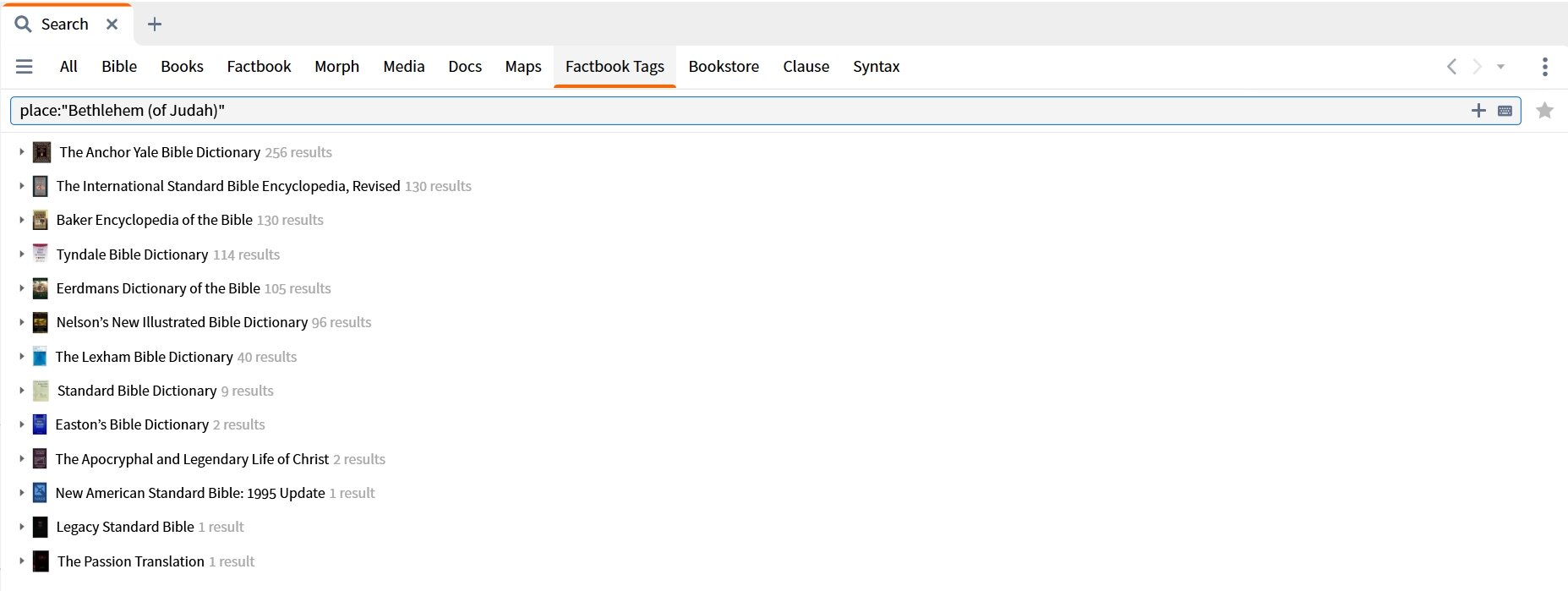The width and height of the screenshot is (1568, 591).
Task: Expand Nelson's New Illustrated Bible Dictionary results
Action: point(21,322)
